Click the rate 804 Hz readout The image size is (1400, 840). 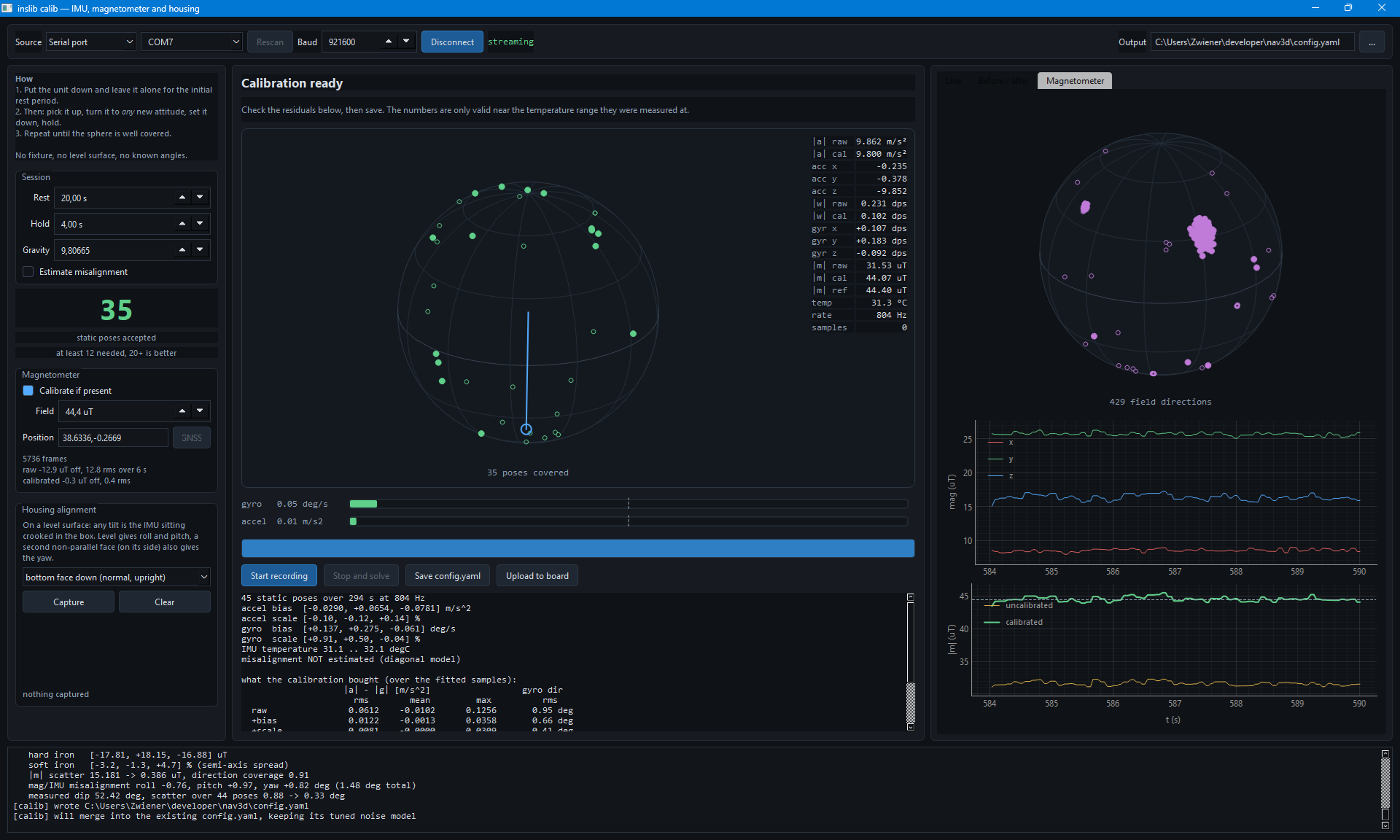click(x=859, y=315)
